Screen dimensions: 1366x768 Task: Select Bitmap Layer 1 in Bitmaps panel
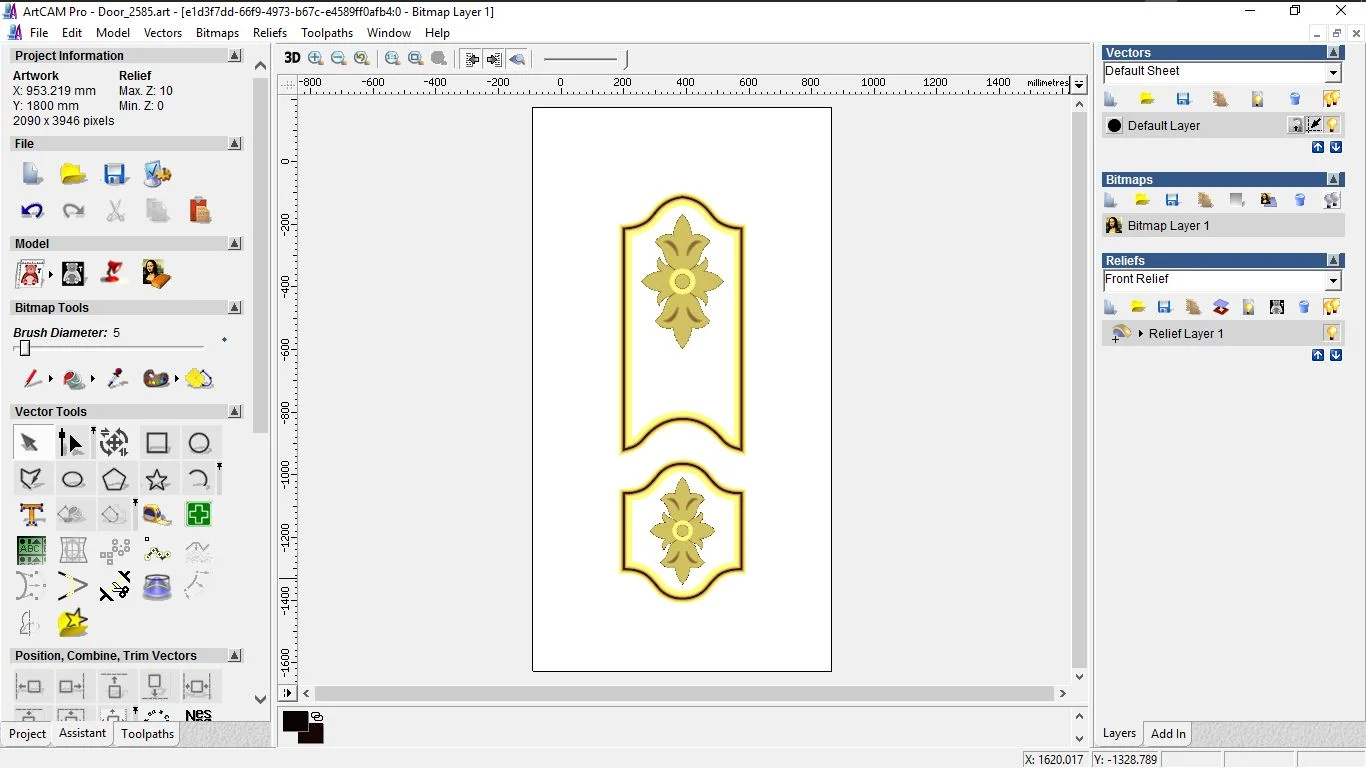point(1168,226)
